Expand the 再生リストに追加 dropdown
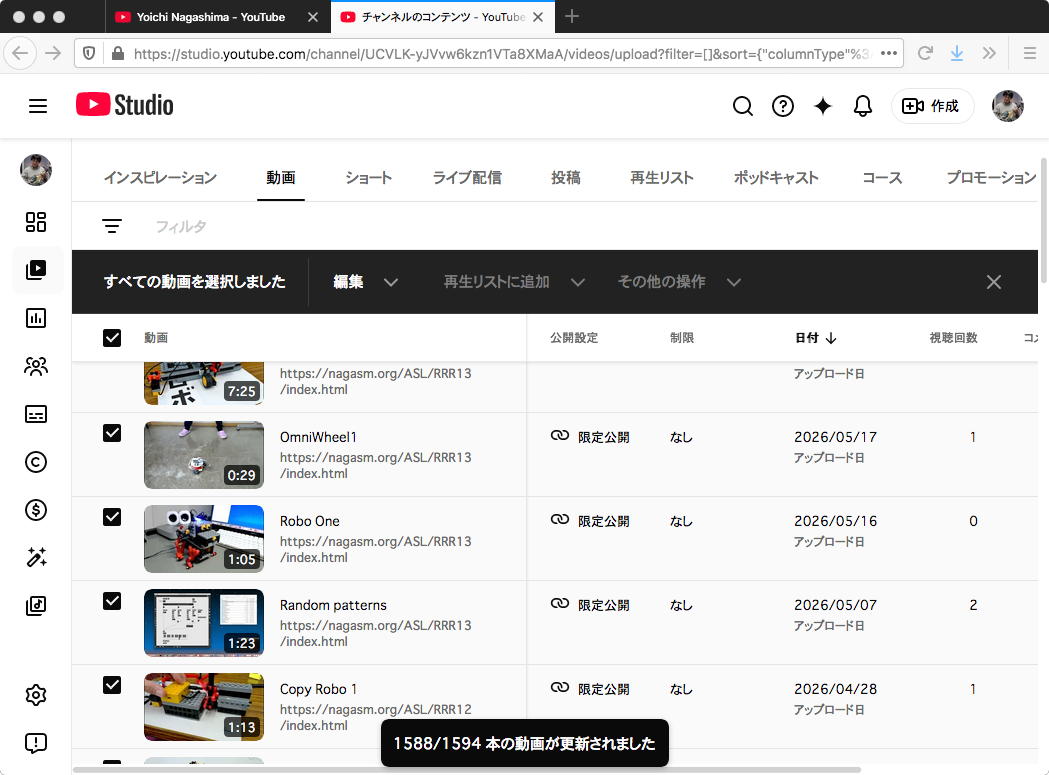 coord(514,282)
